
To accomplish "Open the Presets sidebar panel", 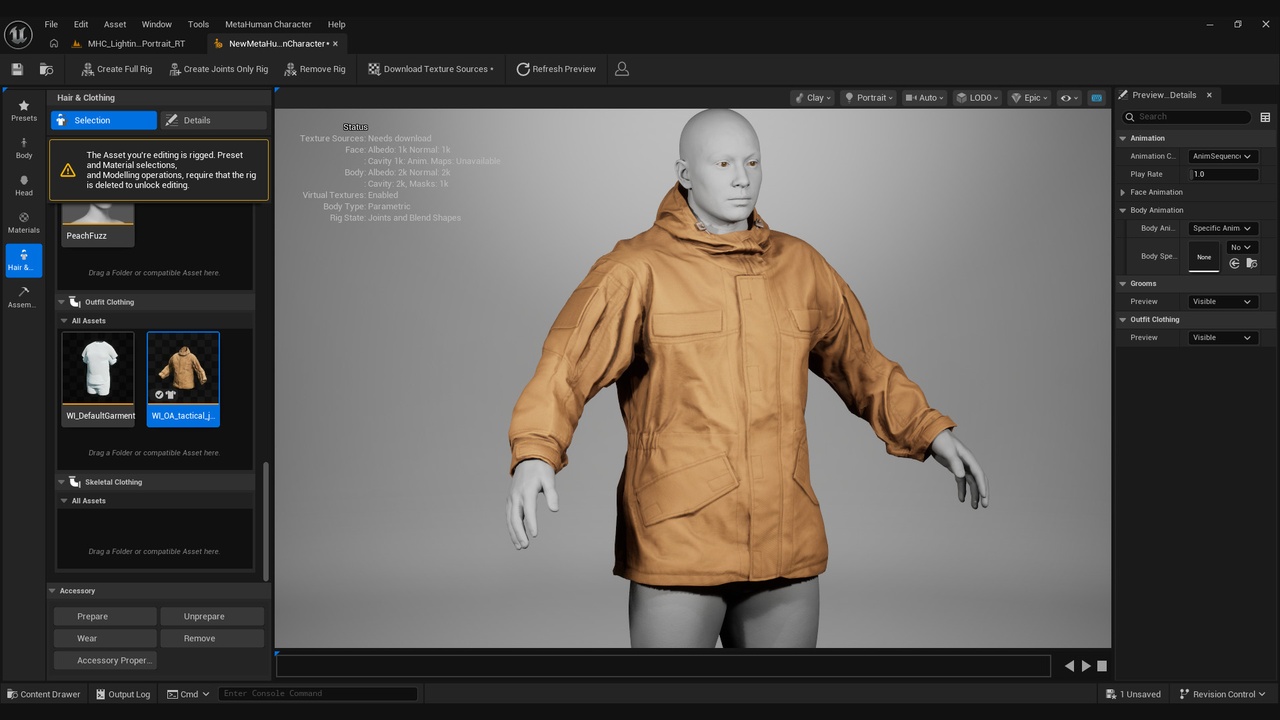I will [x=24, y=111].
